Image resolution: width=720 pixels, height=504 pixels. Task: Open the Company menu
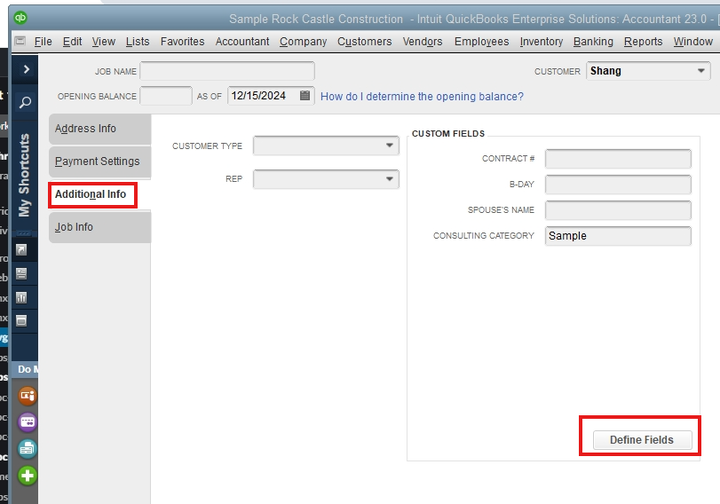click(x=303, y=41)
